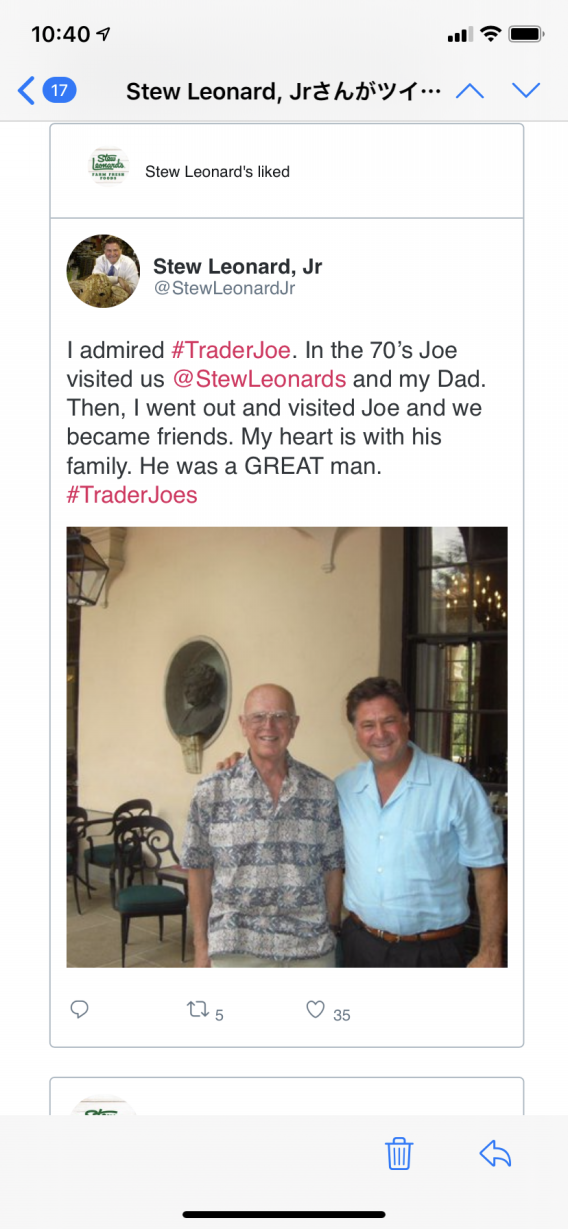The width and height of the screenshot is (568, 1229).
Task: Click the Stew Leonard's logo thumbnail
Action: click(108, 166)
